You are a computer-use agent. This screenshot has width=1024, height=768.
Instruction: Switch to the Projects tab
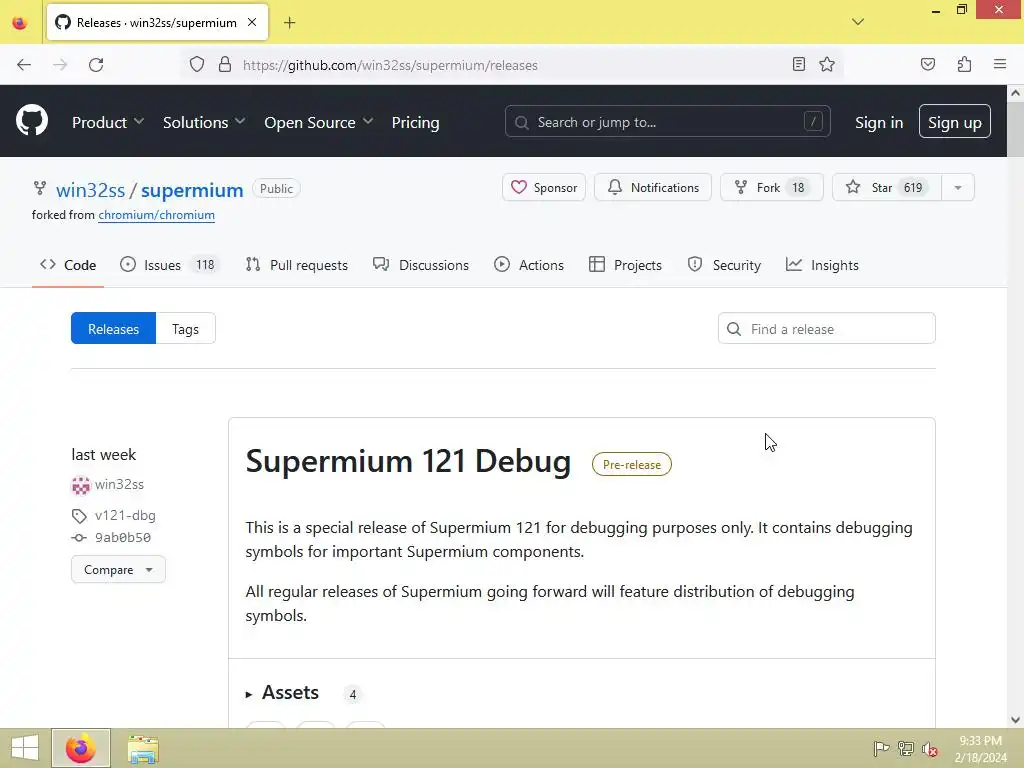pyautogui.click(x=625, y=265)
